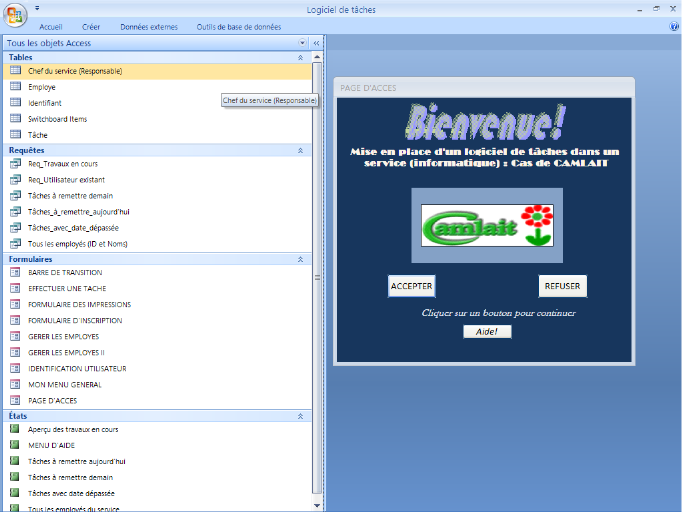The width and height of the screenshot is (682, 512).
Task: Click table icon next to Switchboard Items
Action: (15, 118)
